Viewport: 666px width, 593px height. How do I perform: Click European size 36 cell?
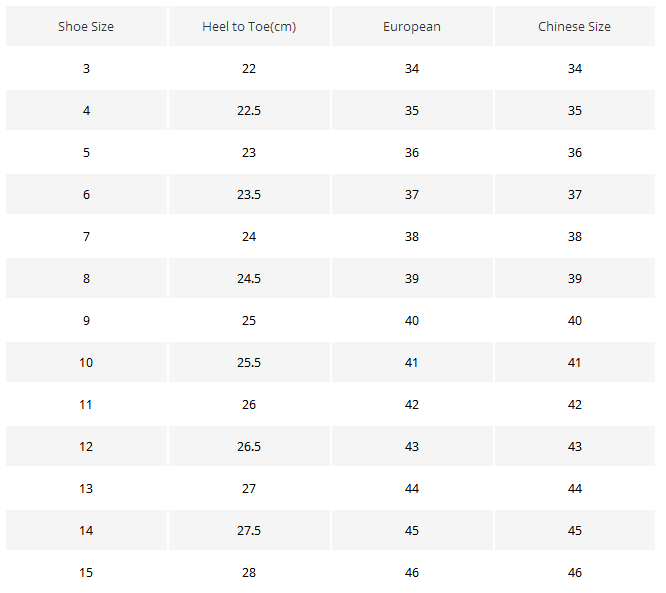pos(412,153)
